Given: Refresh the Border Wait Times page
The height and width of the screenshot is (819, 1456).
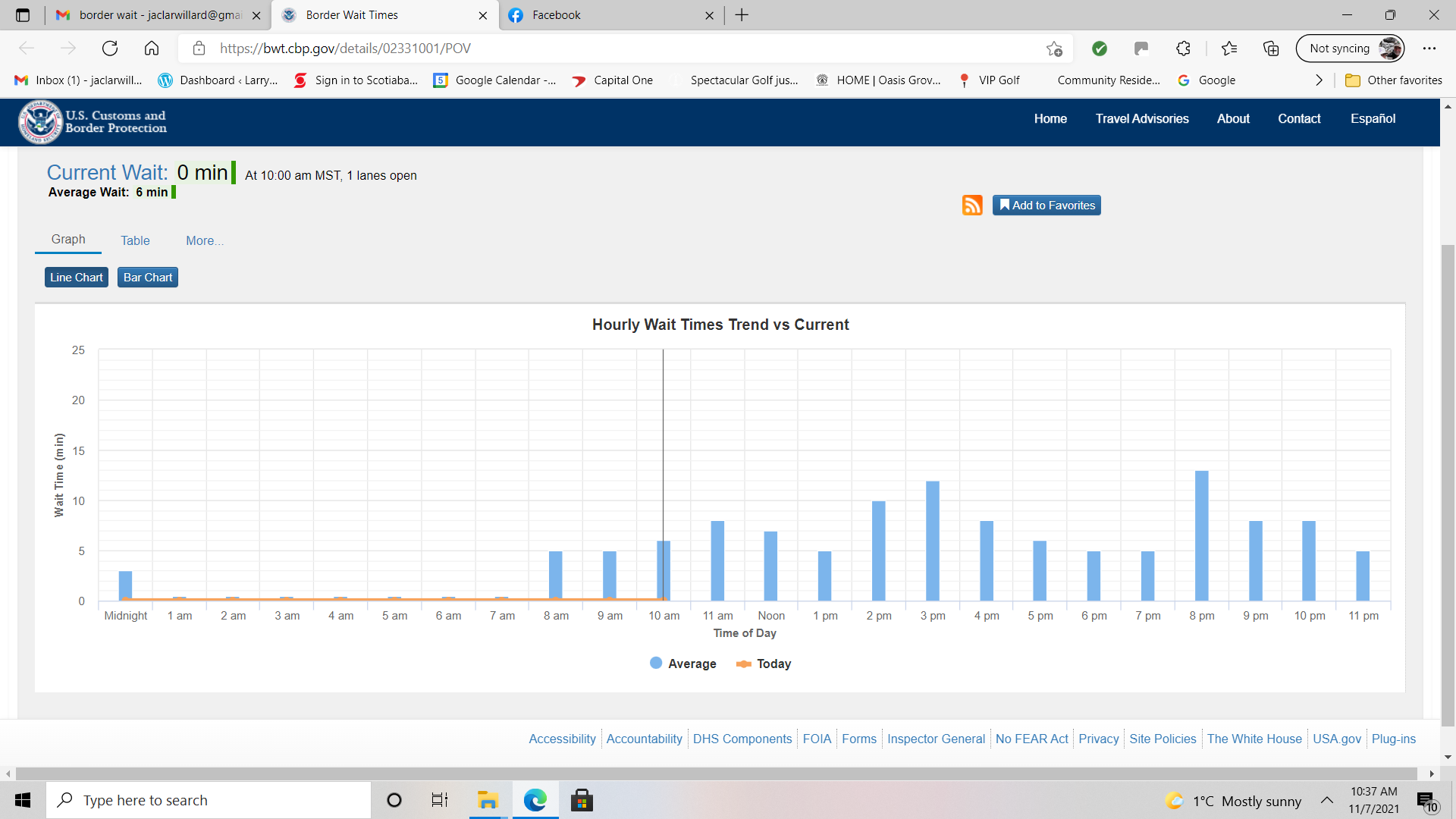Looking at the screenshot, I should [x=110, y=49].
